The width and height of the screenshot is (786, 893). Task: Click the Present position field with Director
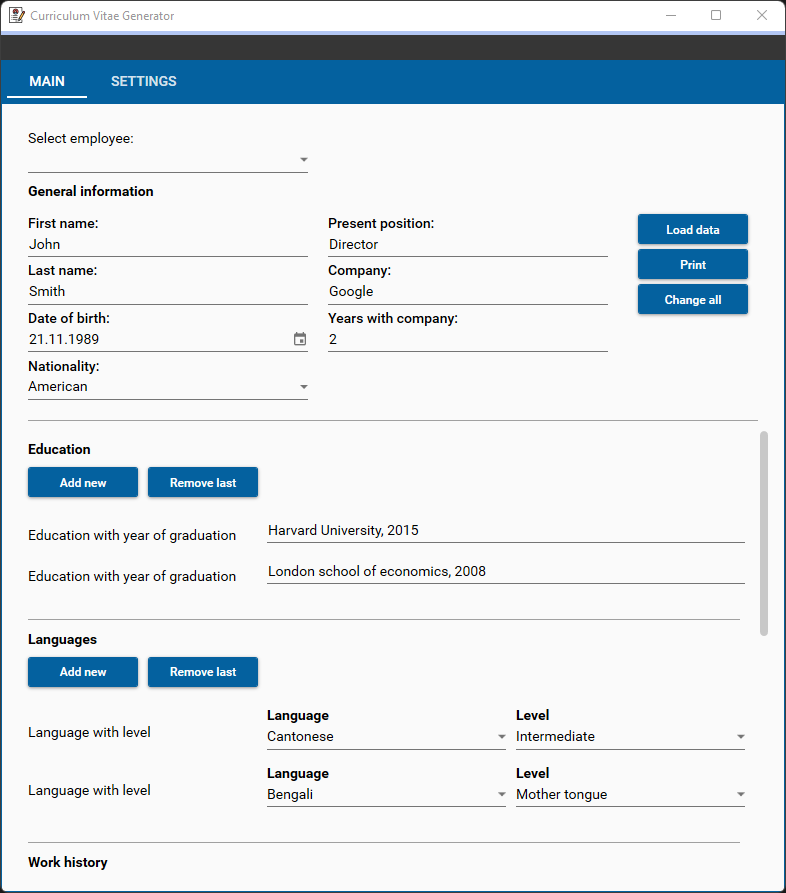click(468, 245)
